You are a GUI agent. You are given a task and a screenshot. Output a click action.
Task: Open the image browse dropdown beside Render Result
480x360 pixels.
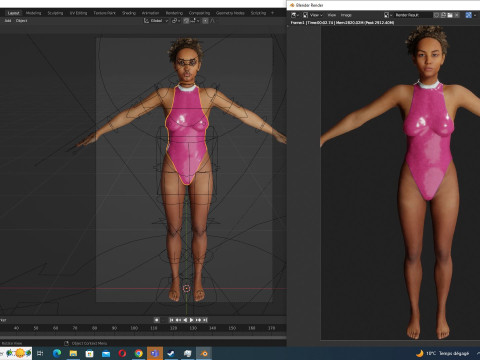pyautogui.click(x=388, y=15)
